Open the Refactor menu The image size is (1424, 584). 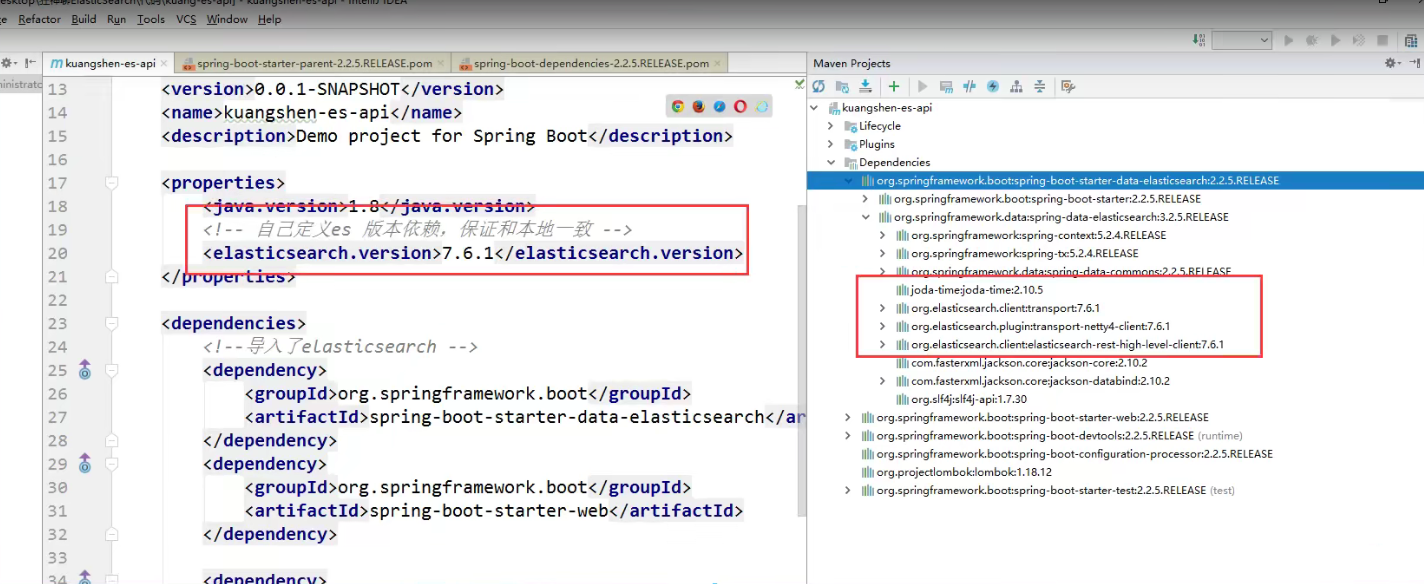(x=39, y=19)
